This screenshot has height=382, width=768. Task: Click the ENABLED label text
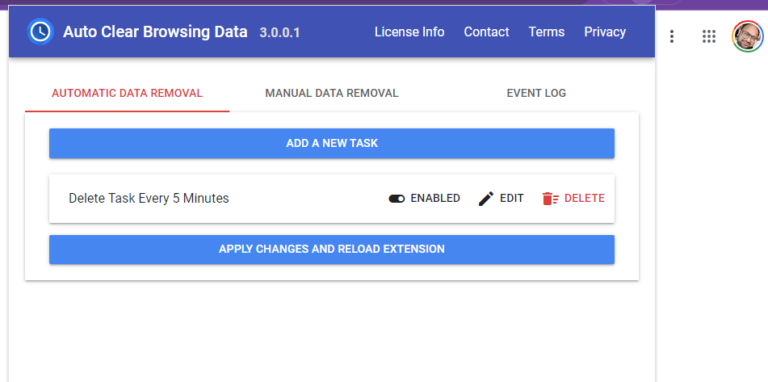(435, 198)
